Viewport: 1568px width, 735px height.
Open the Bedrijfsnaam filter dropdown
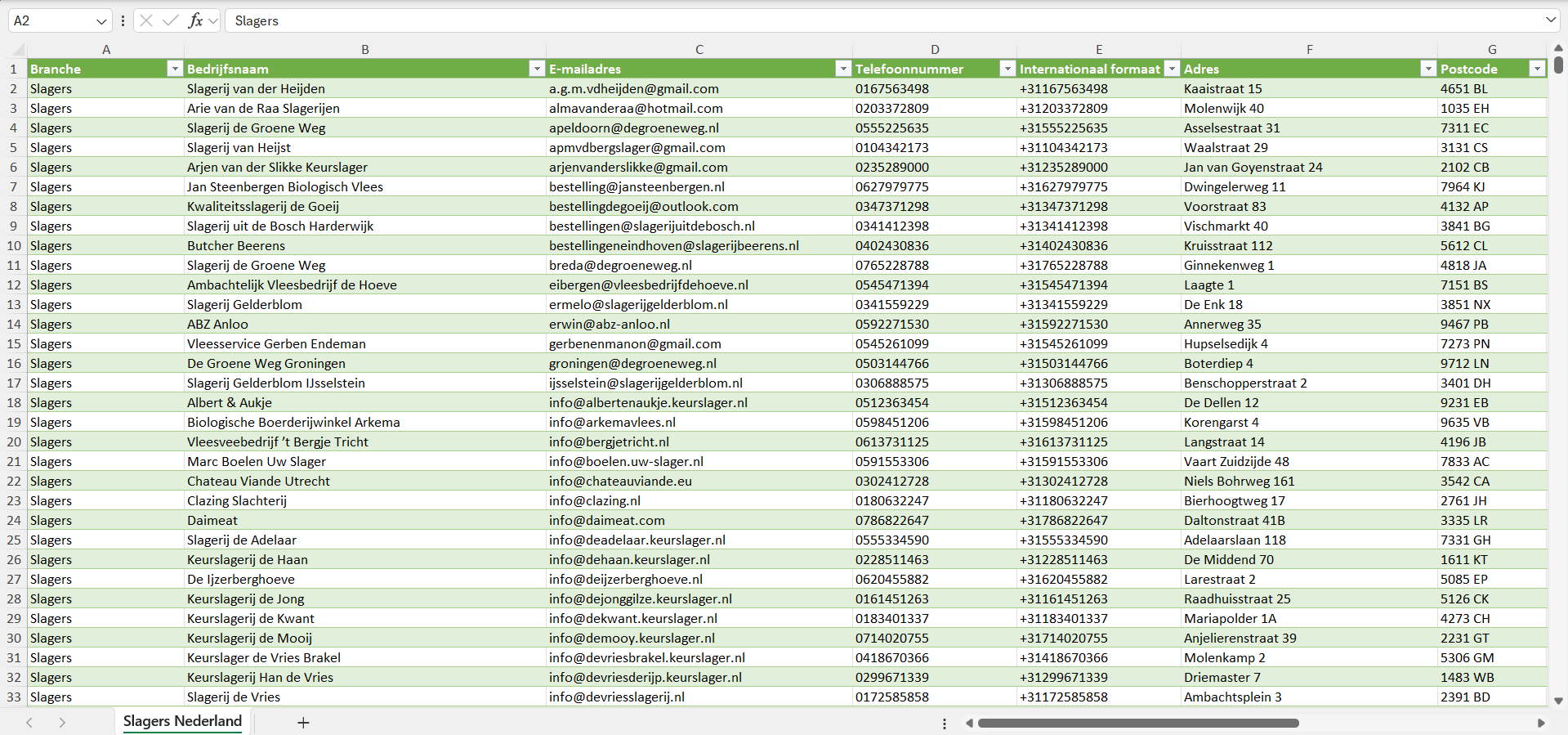point(537,69)
